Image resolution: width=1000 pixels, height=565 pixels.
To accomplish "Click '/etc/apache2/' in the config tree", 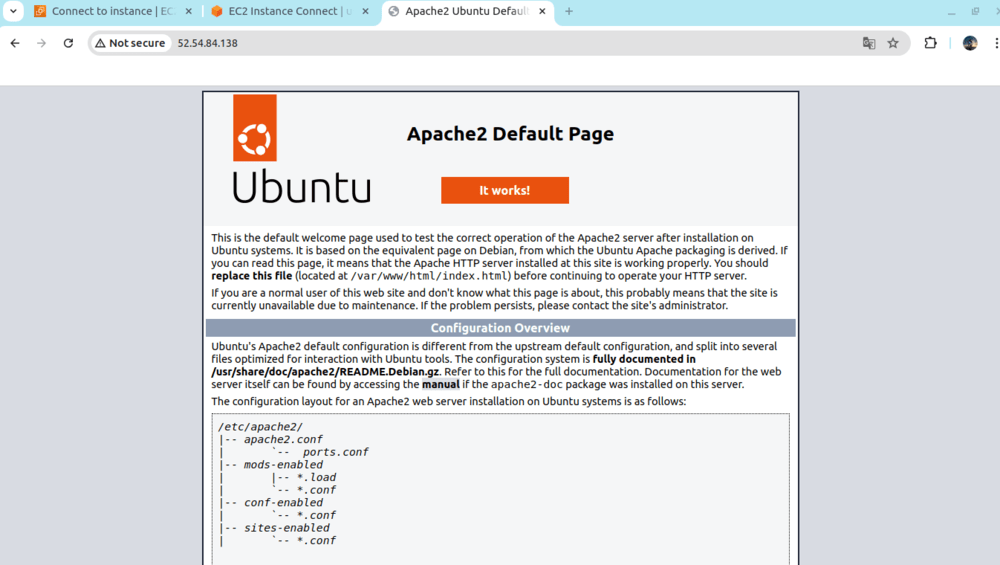I will pyautogui.click(x=260, y=427).
